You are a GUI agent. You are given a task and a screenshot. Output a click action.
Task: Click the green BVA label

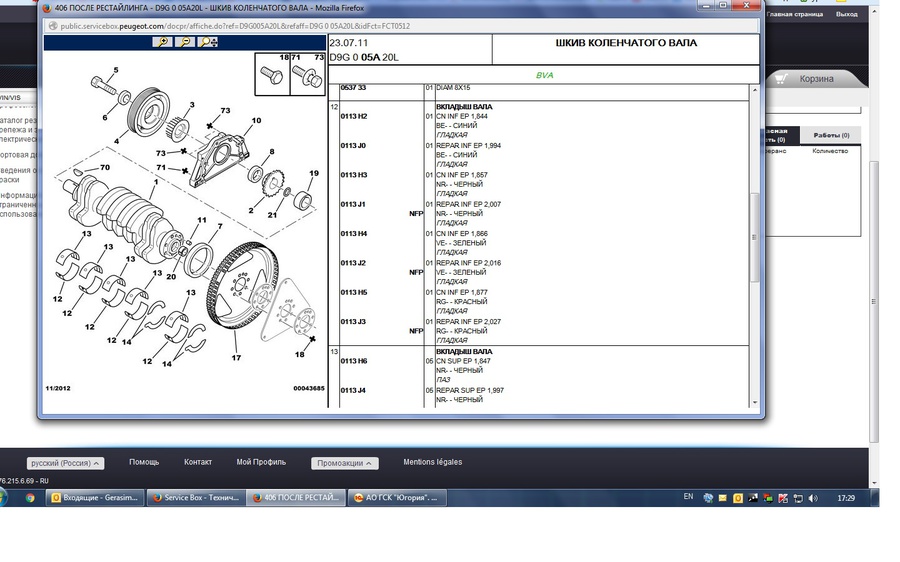coord(544,75)
